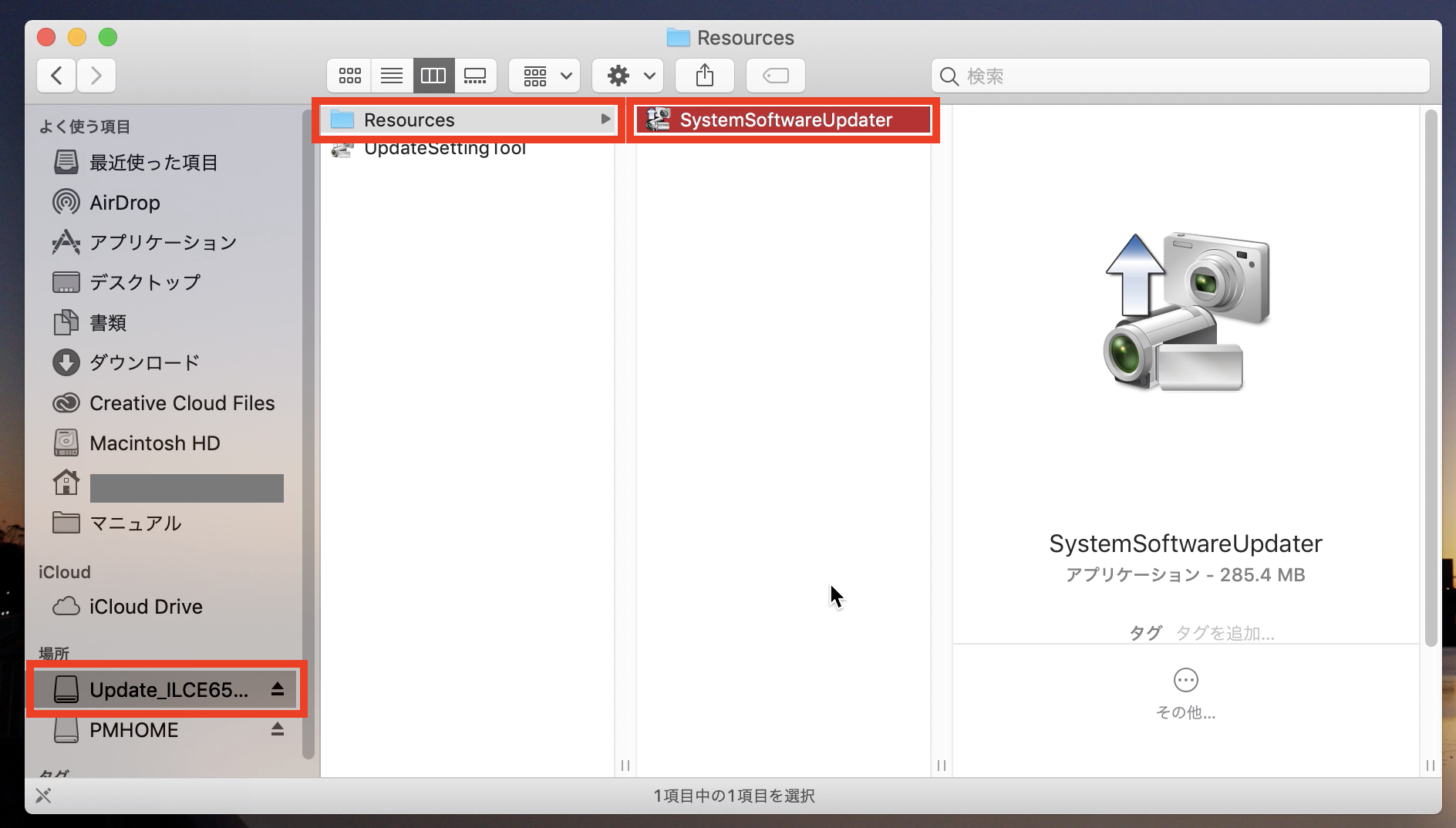Expand Resources folder disclosure arrow

click(605, 119)
